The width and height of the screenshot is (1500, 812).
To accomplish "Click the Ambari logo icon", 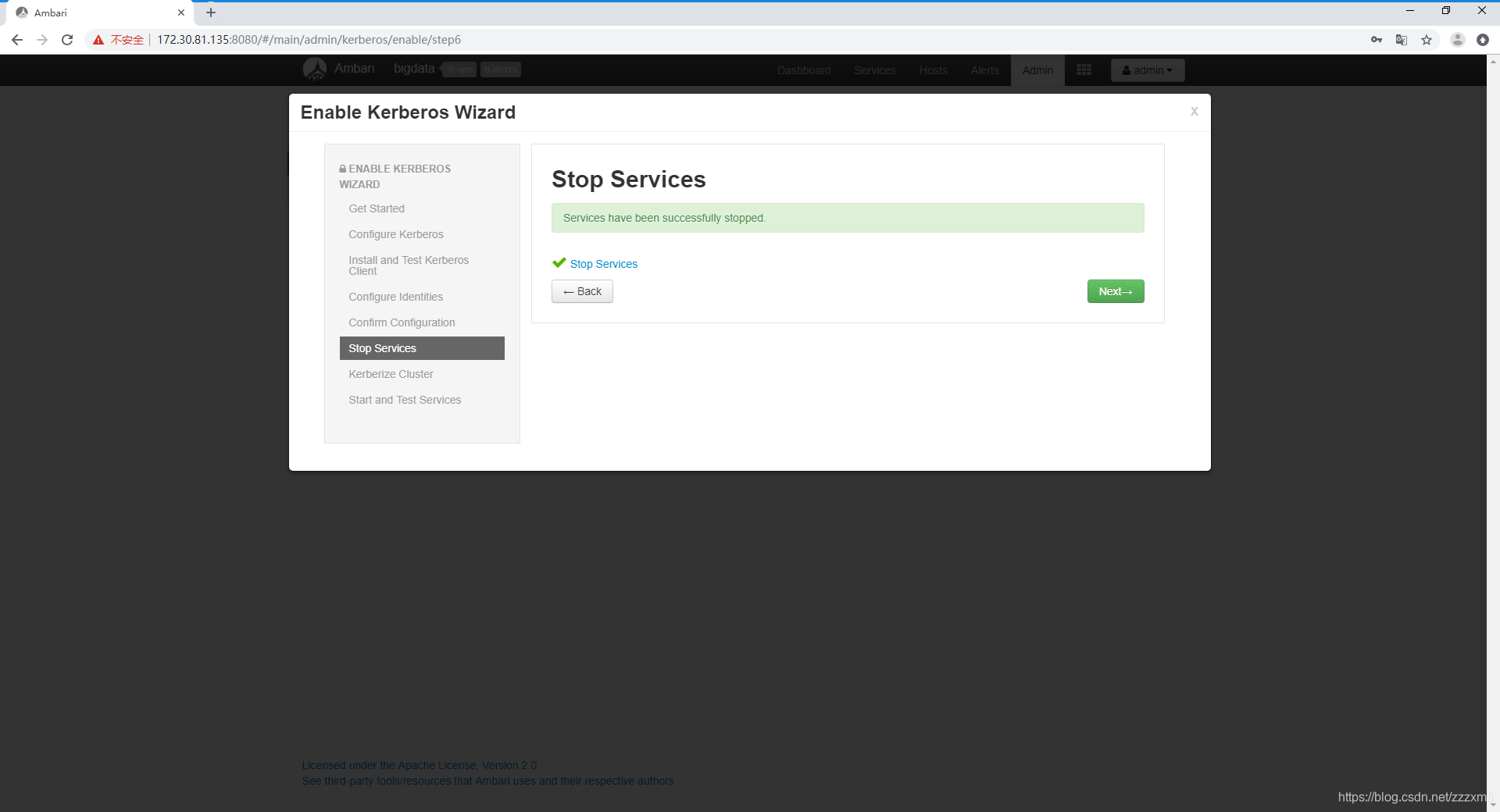I will click(x=315, y=69).
